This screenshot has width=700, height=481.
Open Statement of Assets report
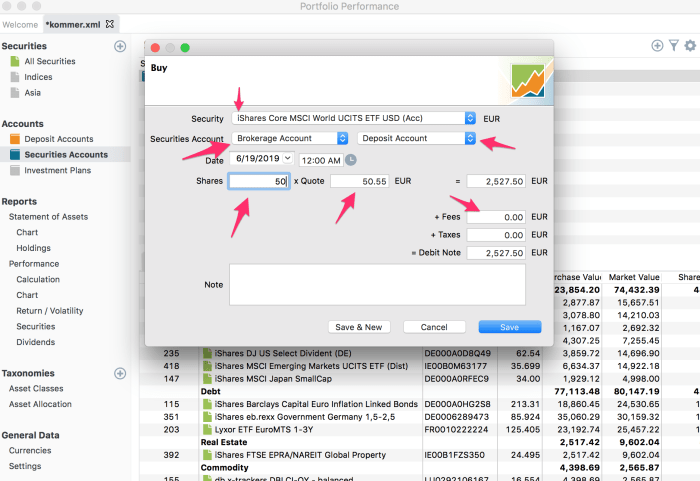48,217
